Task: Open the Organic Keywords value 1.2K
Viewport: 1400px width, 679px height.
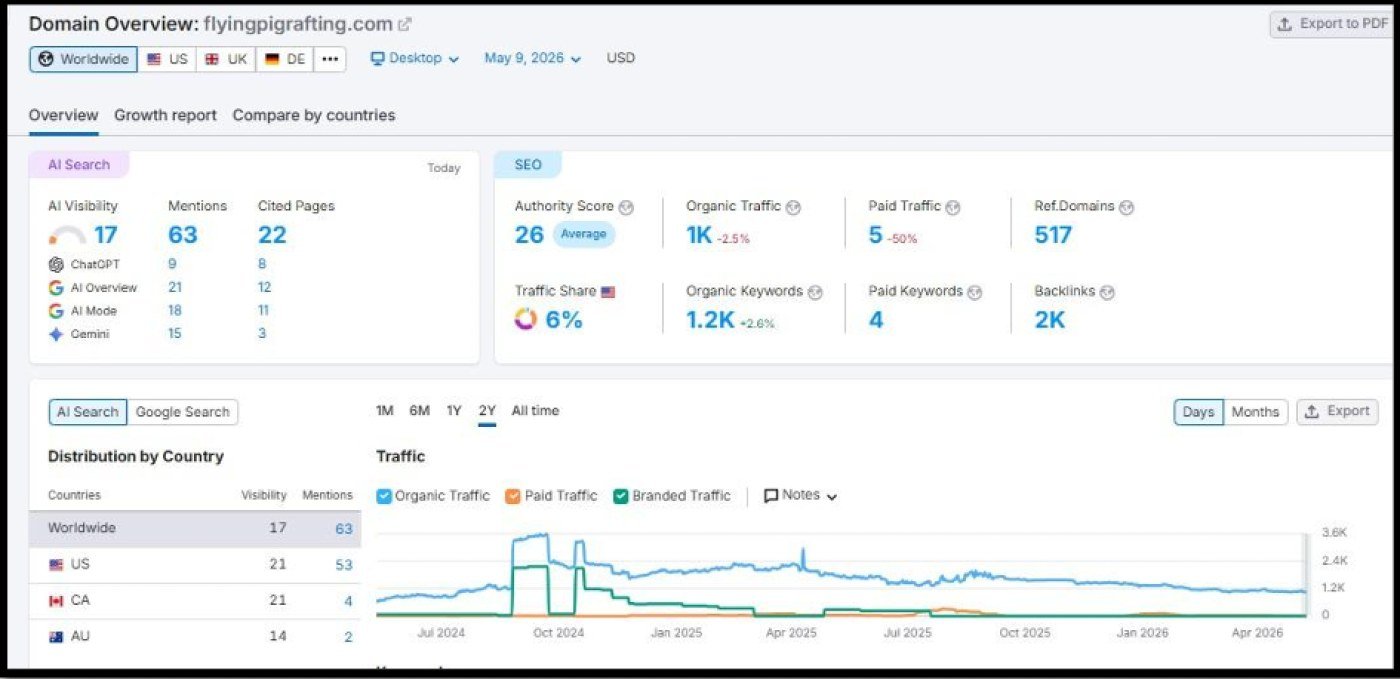Action: pyautogui.click(x=711, y=320)
